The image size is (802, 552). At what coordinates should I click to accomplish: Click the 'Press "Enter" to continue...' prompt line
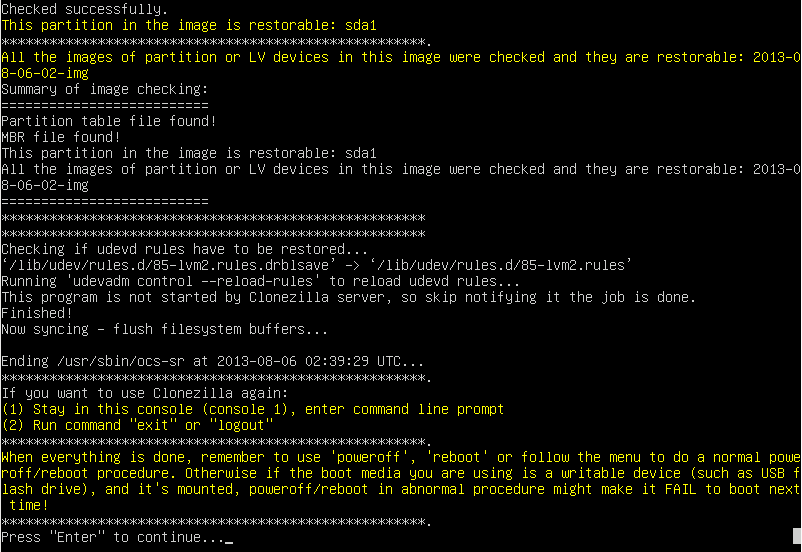[x=113, y=537]
